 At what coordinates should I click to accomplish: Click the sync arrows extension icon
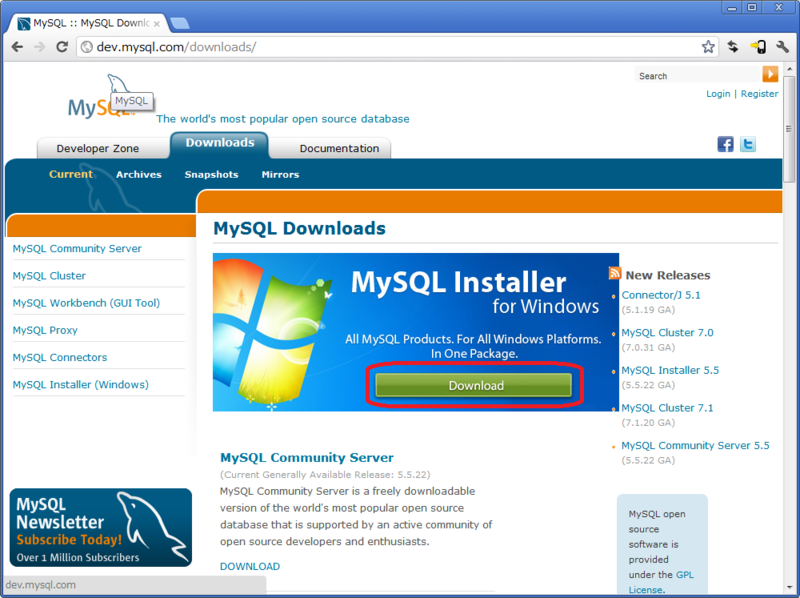point(733,47)
